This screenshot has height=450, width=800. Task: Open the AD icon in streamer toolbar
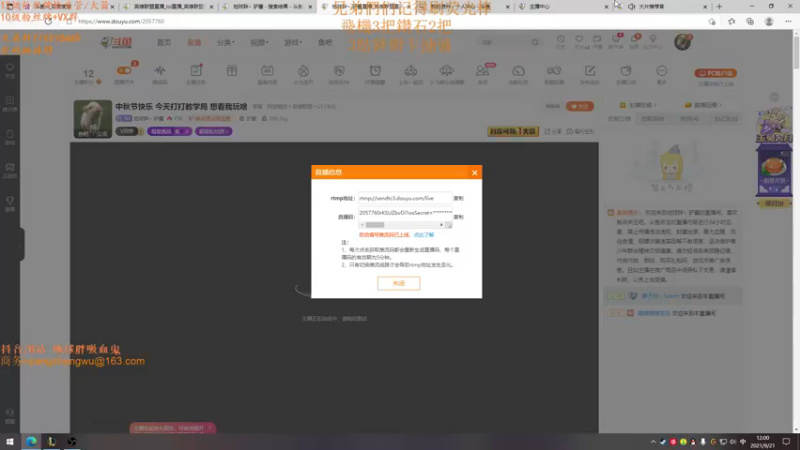tap(267, 71)
